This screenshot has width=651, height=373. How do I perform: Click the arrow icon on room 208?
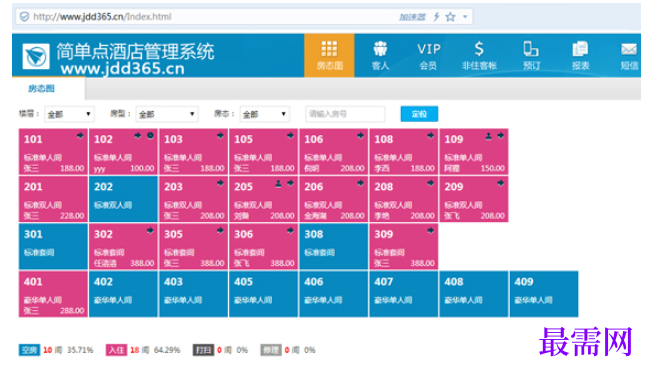pyautogui.click(x=431, y=183)
